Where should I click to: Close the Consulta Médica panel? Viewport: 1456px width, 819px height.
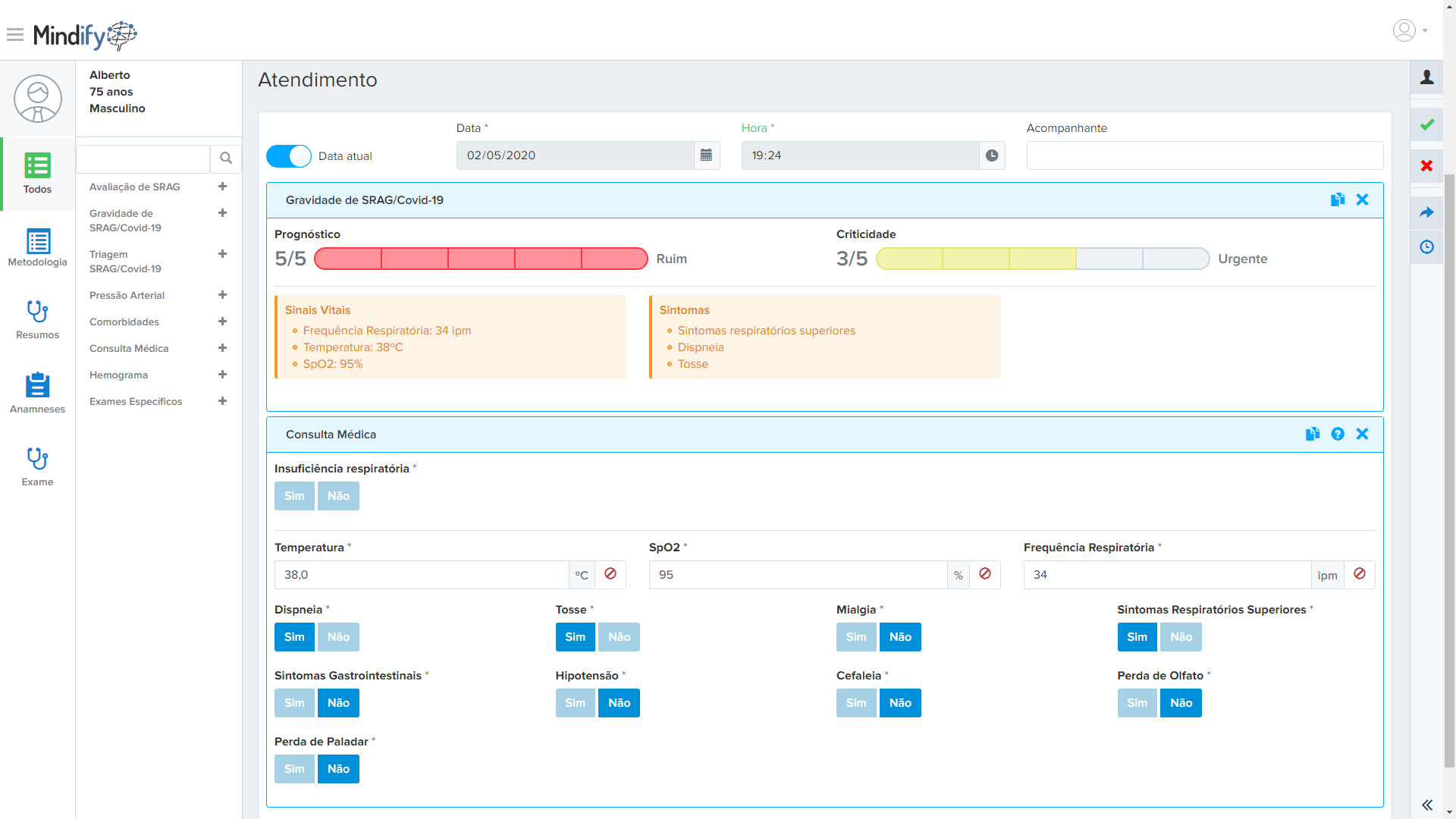pyautogui.click(x=1362, y=434)
